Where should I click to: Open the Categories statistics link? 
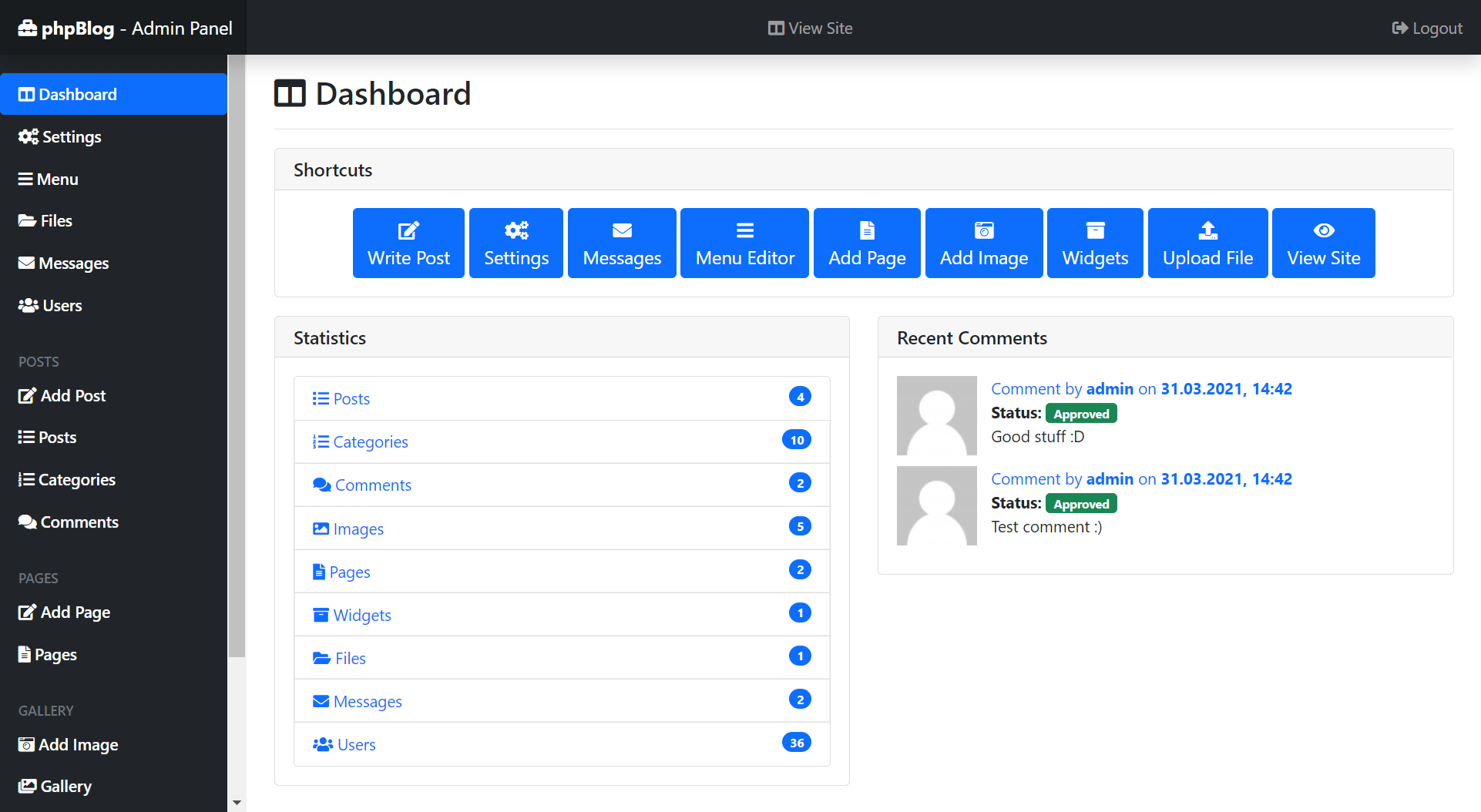[x=370, y=442]
